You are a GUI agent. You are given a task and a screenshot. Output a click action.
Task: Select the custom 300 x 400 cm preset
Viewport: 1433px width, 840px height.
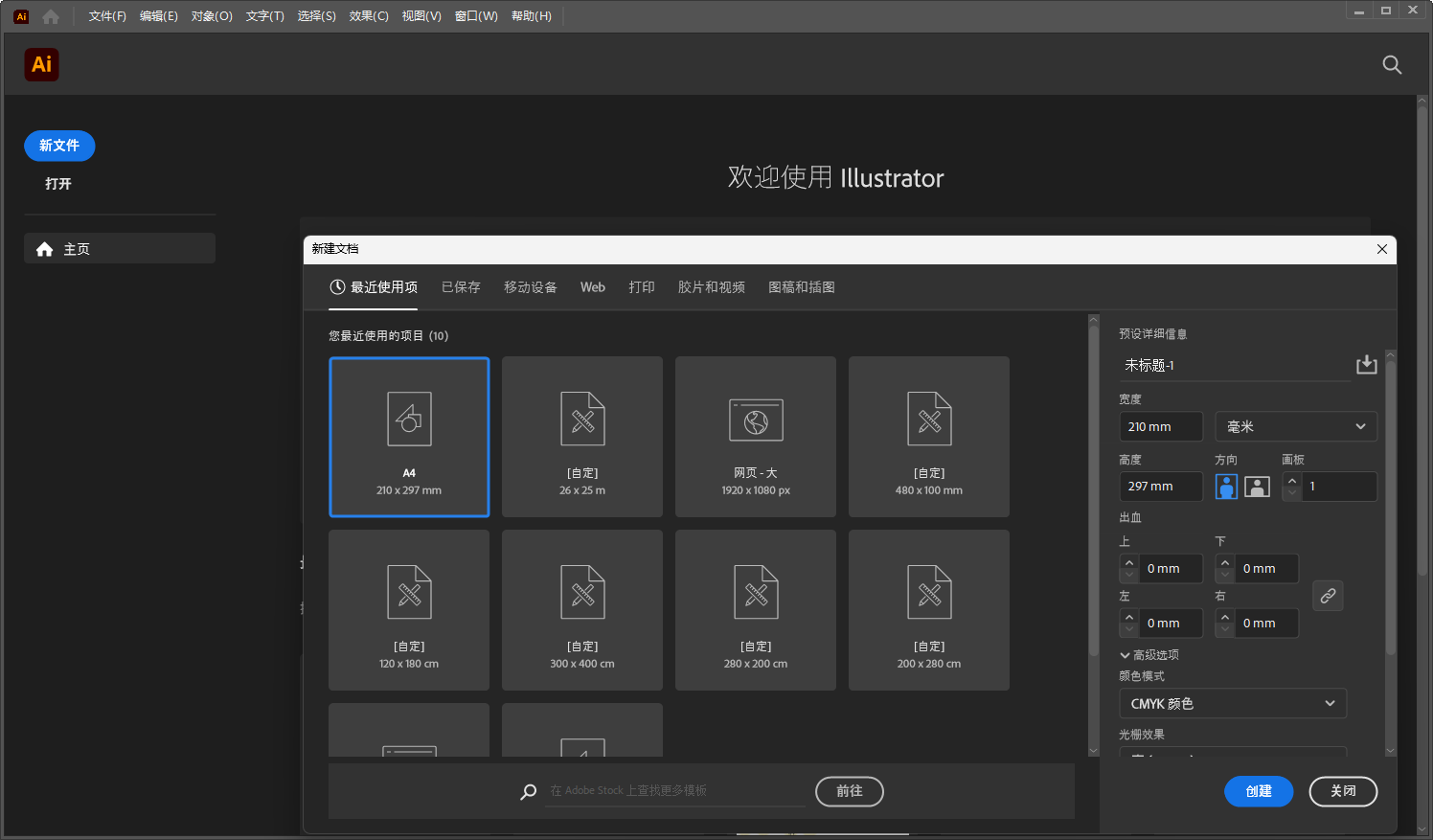[x=582, y=610]
